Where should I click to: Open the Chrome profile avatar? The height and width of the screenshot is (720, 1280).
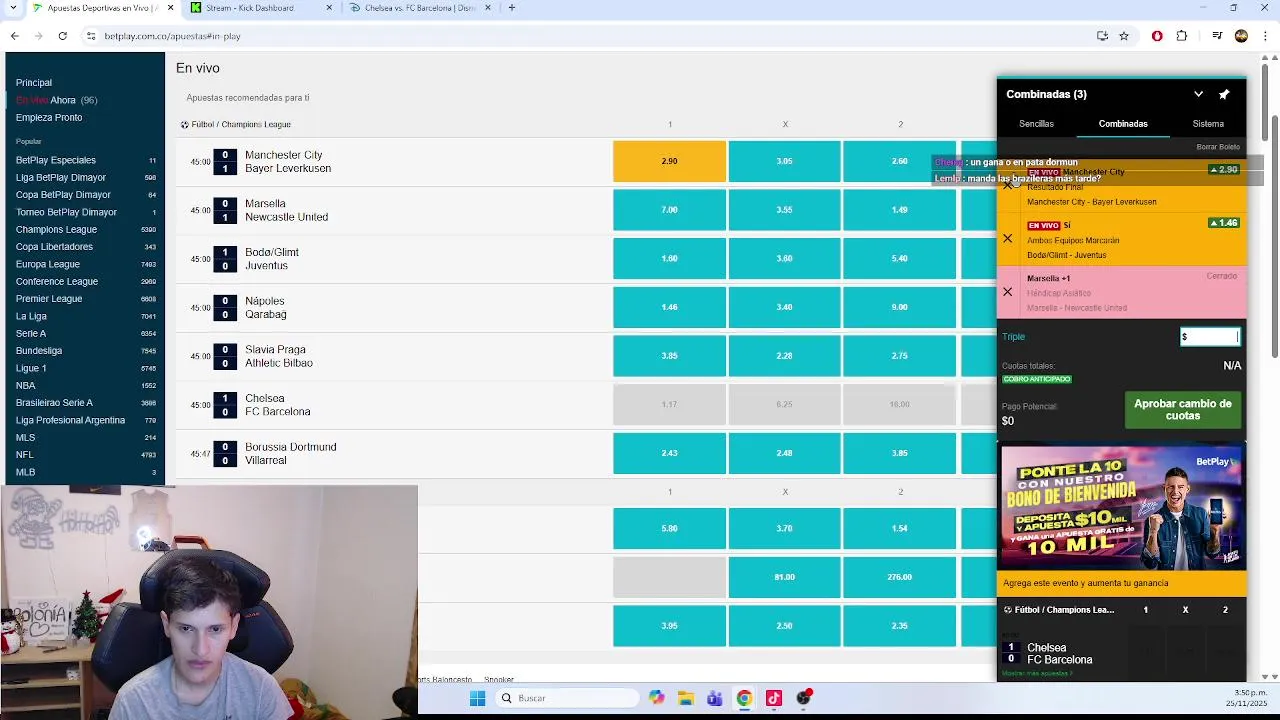[1241, 36]
